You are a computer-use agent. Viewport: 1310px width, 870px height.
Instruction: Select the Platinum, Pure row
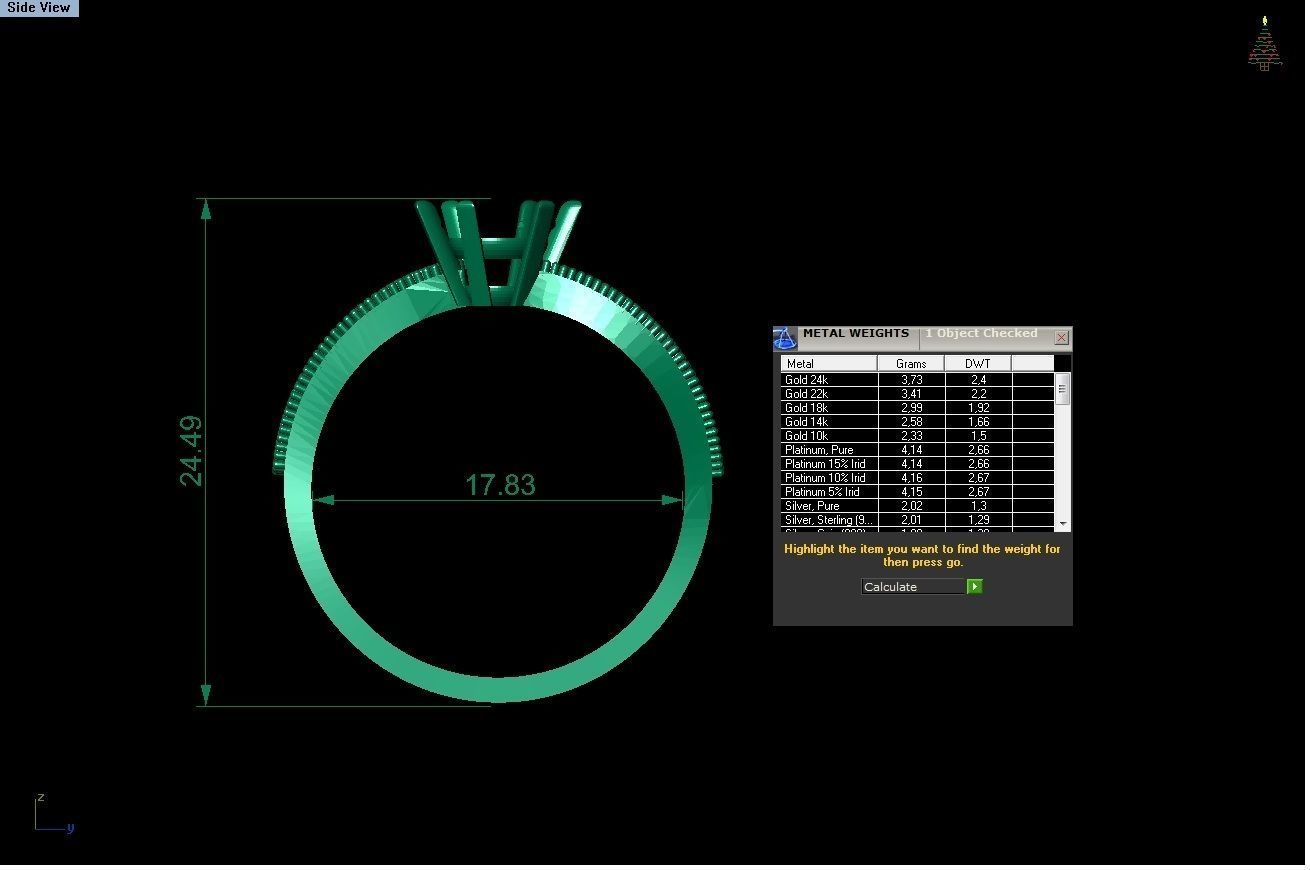[x=917, y=450]
